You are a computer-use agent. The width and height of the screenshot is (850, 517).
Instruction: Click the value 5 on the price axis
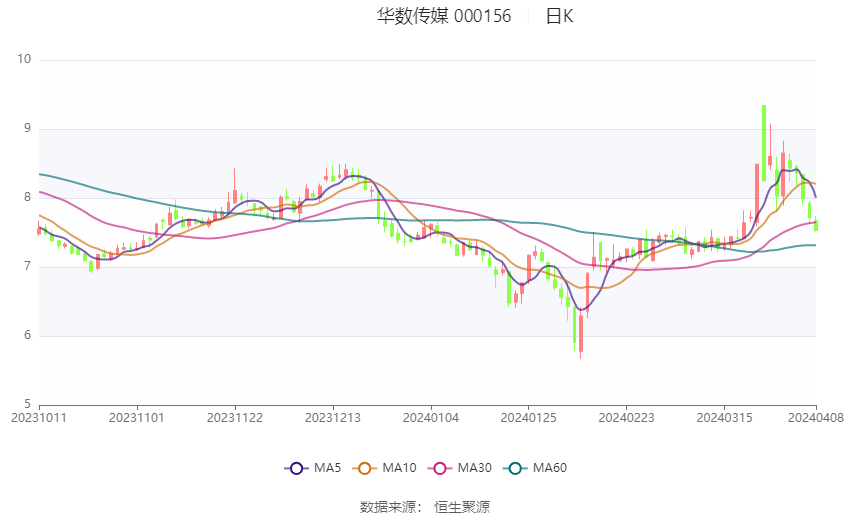pyautogui.click(x=28, y=404)
